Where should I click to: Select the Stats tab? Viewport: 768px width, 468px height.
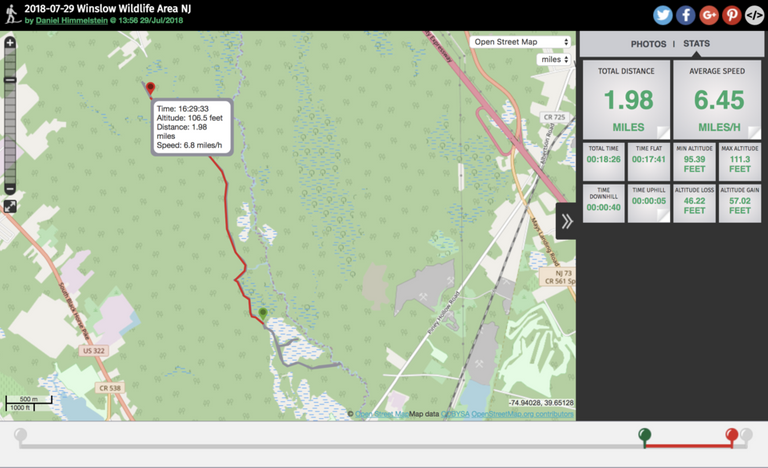tap(697, 44)
